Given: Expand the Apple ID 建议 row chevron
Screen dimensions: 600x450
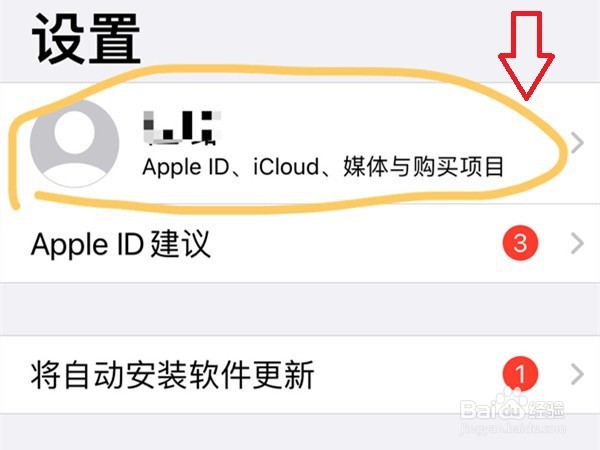Looking at the screenshot, I should point(577,243).
